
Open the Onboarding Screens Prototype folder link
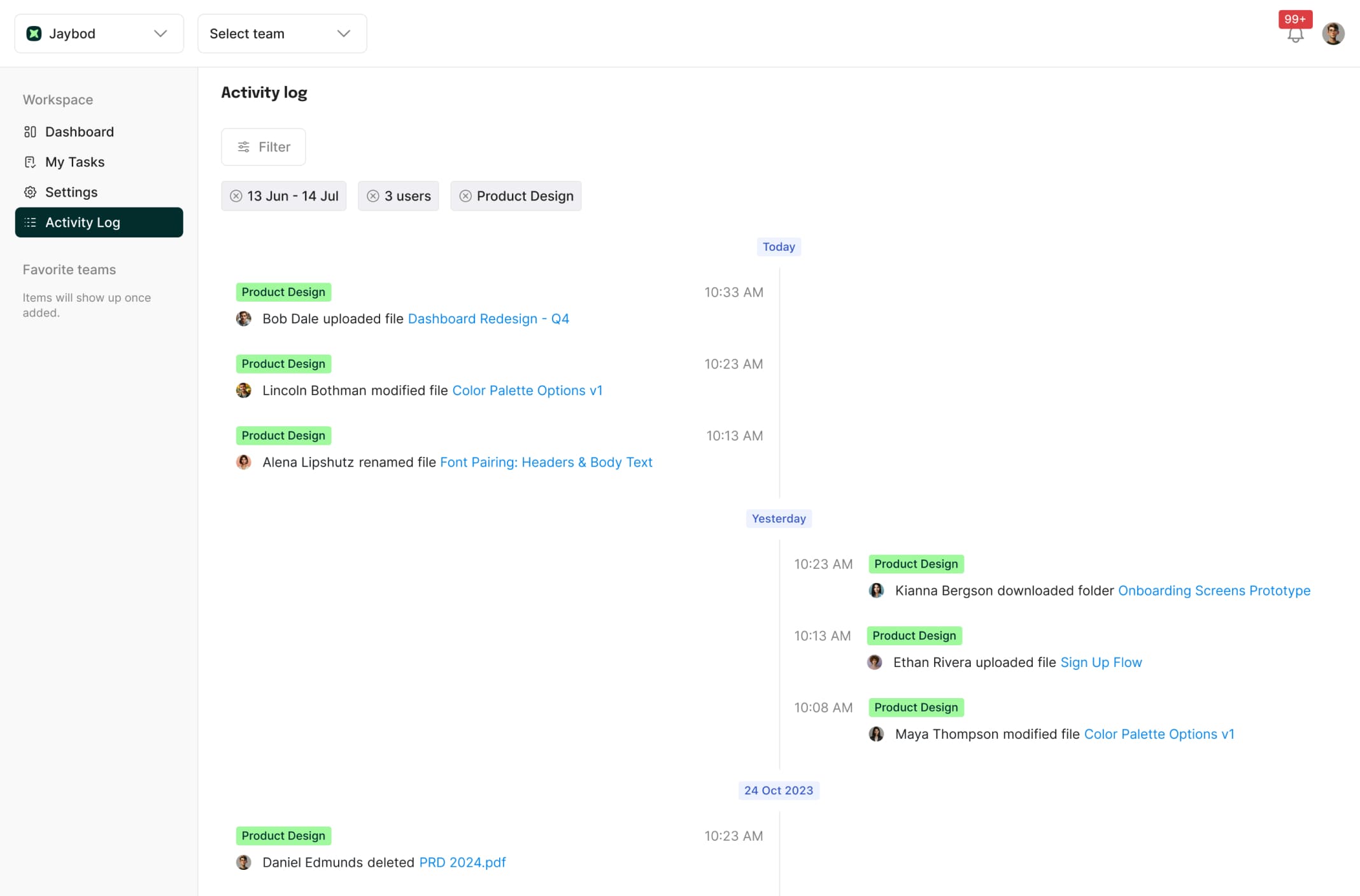1214,591
